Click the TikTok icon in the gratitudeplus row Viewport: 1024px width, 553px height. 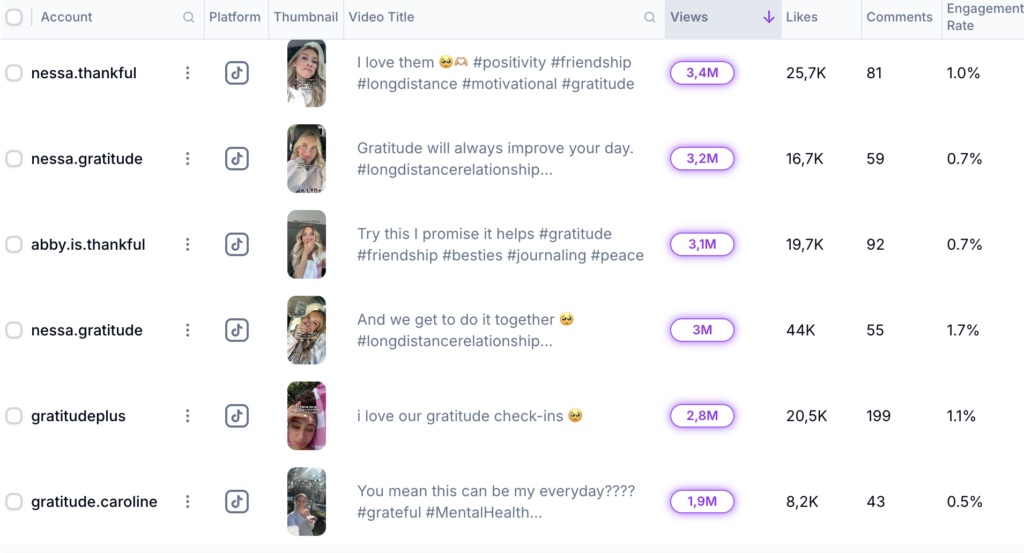[236, 416]
